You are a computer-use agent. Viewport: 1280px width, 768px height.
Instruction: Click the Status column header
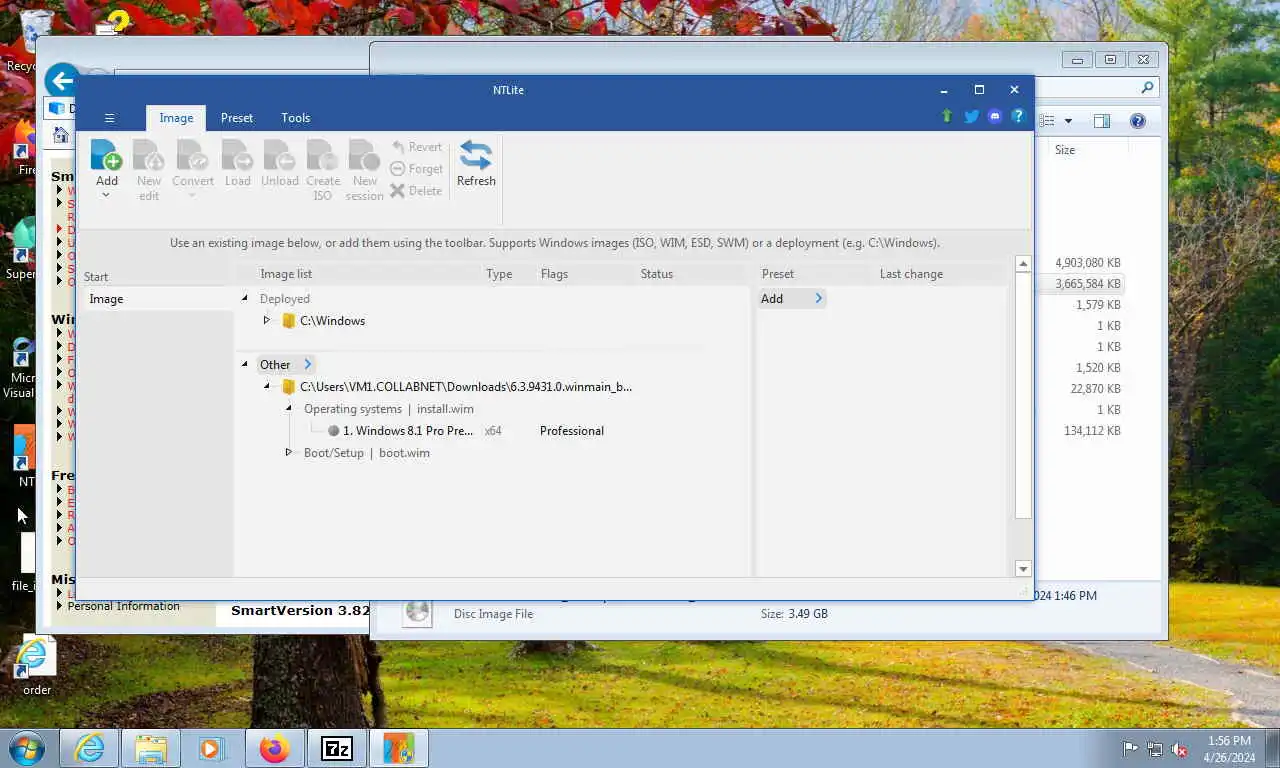click(657, 274)
